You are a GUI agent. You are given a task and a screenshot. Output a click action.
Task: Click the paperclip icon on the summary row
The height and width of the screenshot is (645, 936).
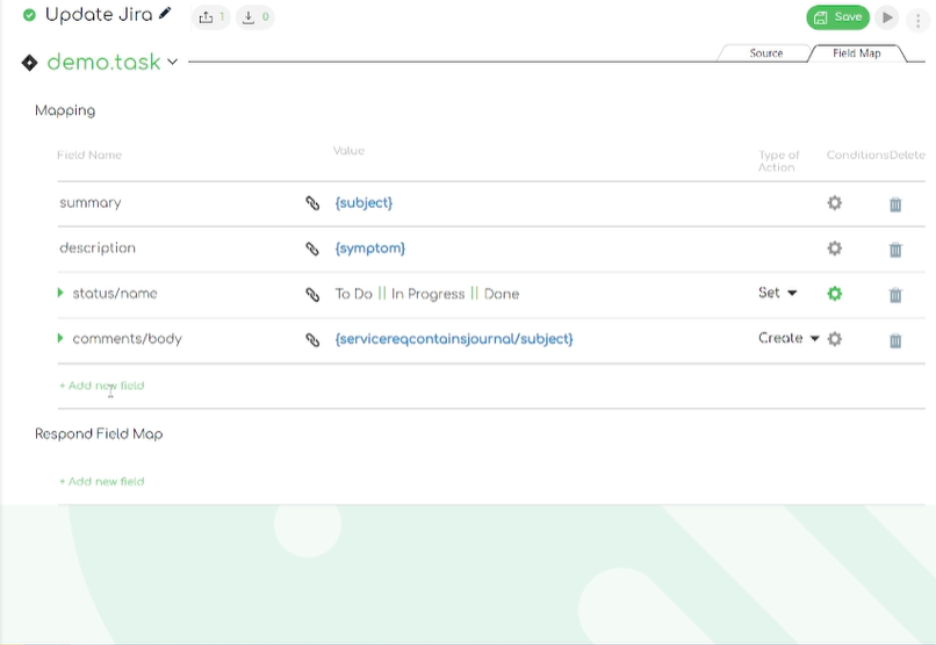310,202
